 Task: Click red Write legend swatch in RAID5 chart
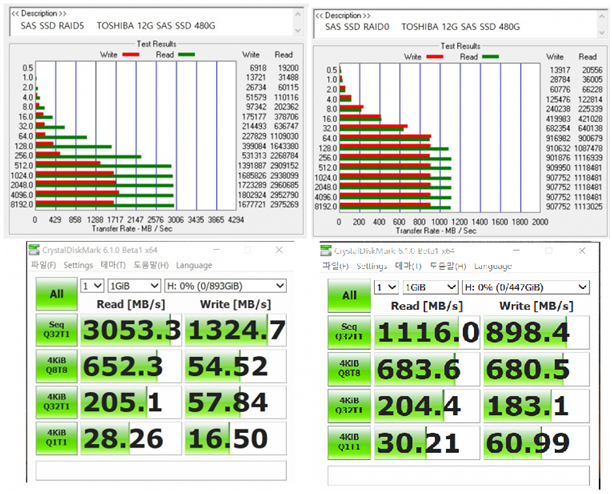(x=131, y=55)
